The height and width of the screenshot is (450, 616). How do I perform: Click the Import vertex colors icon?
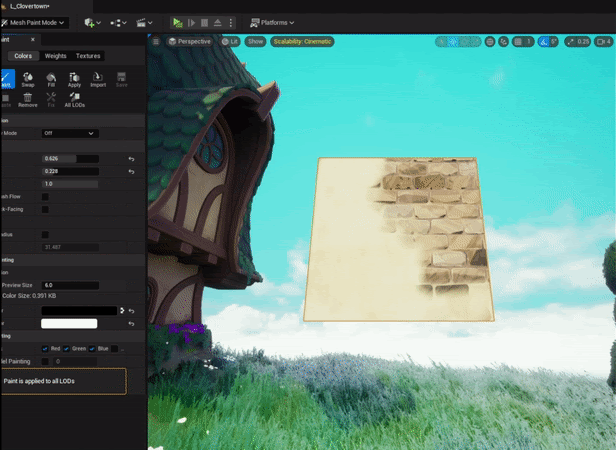point(98,79)
